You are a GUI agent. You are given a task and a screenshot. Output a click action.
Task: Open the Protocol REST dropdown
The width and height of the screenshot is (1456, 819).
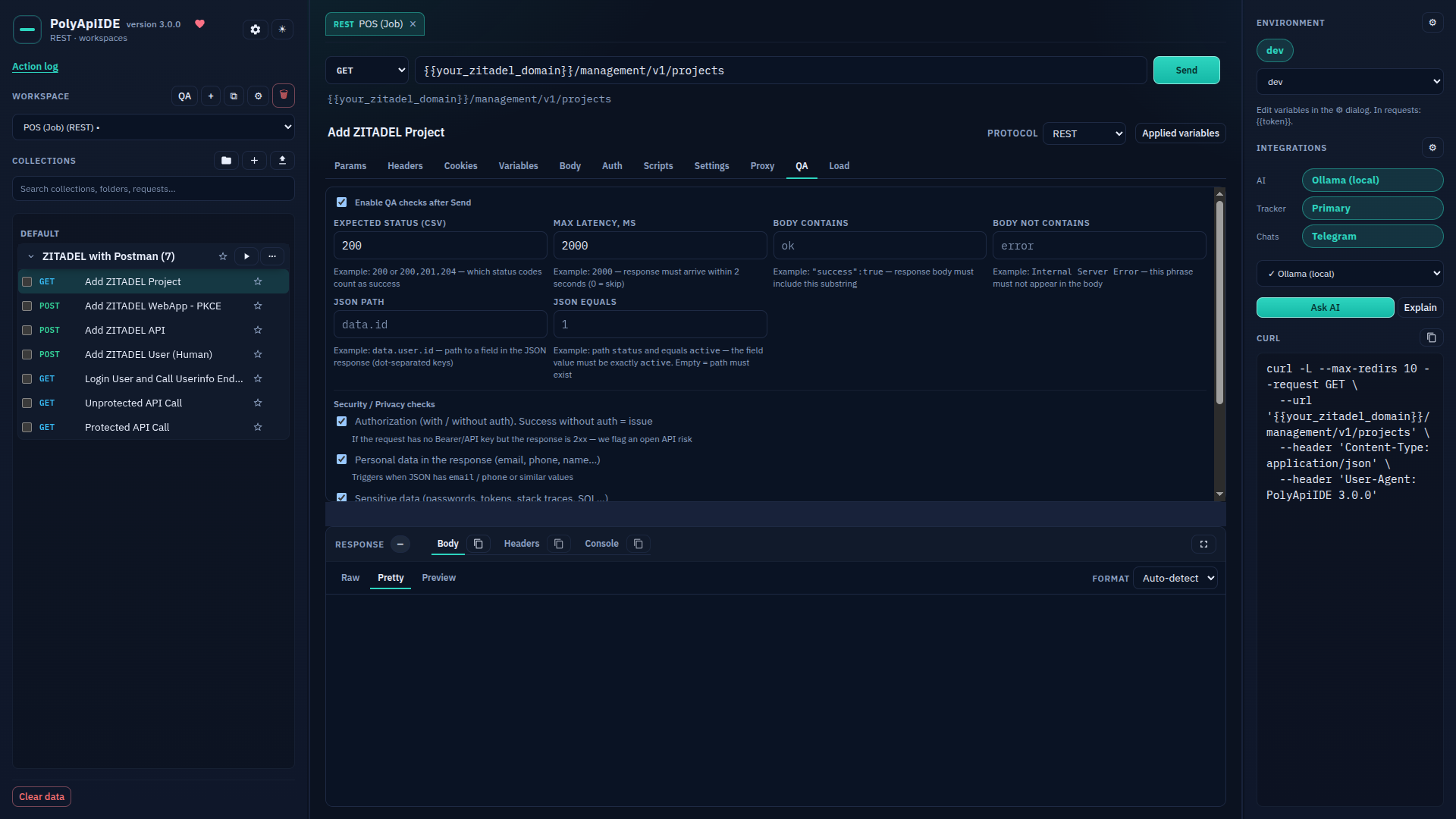point(1084,133)
